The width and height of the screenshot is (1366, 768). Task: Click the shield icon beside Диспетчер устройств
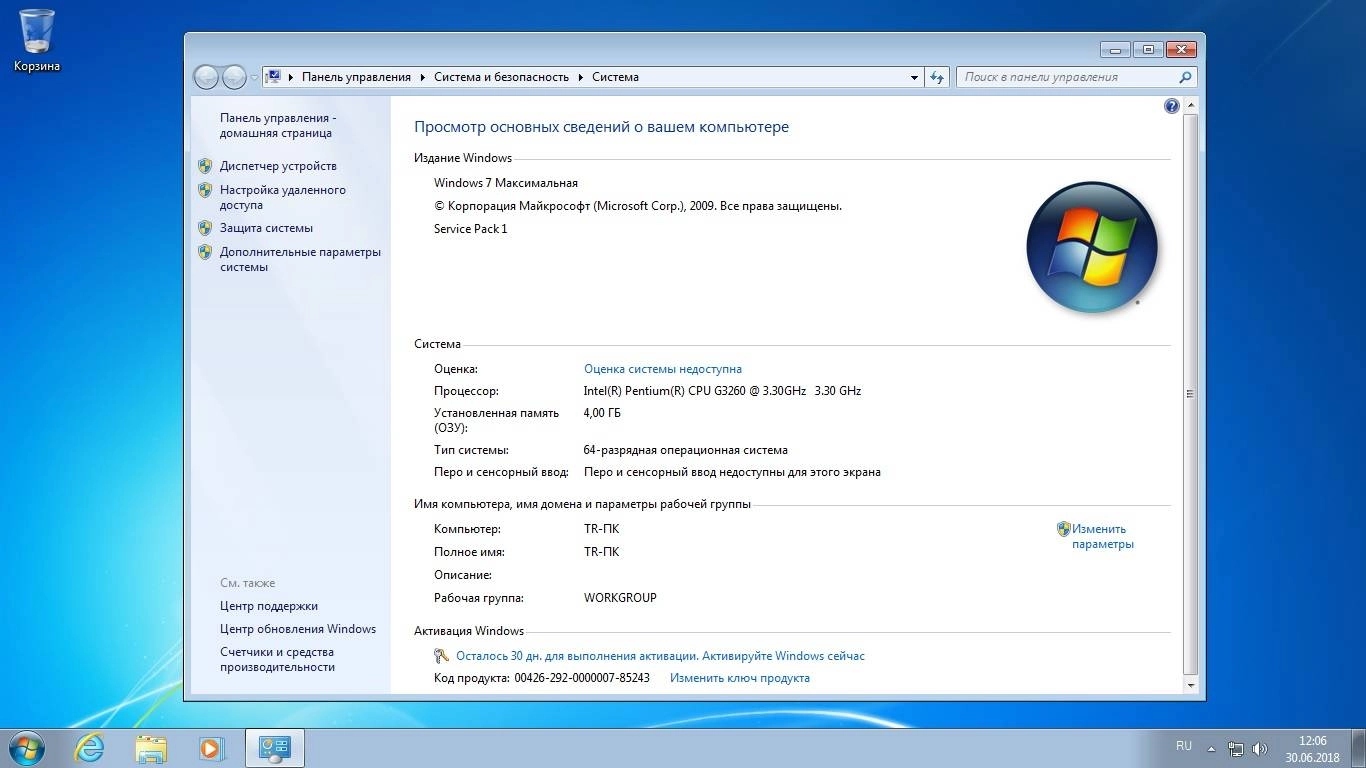coord(205,166)
